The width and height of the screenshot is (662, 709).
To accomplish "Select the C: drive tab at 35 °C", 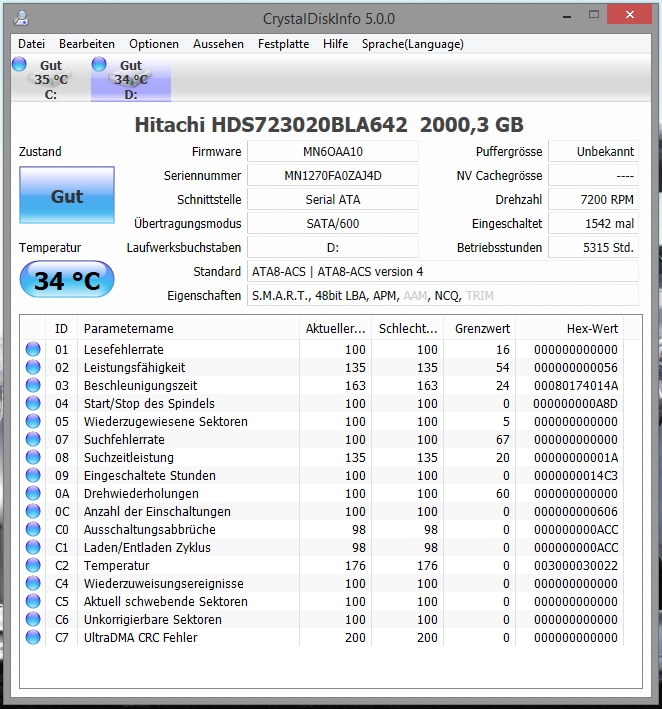I will click(51, 79).
